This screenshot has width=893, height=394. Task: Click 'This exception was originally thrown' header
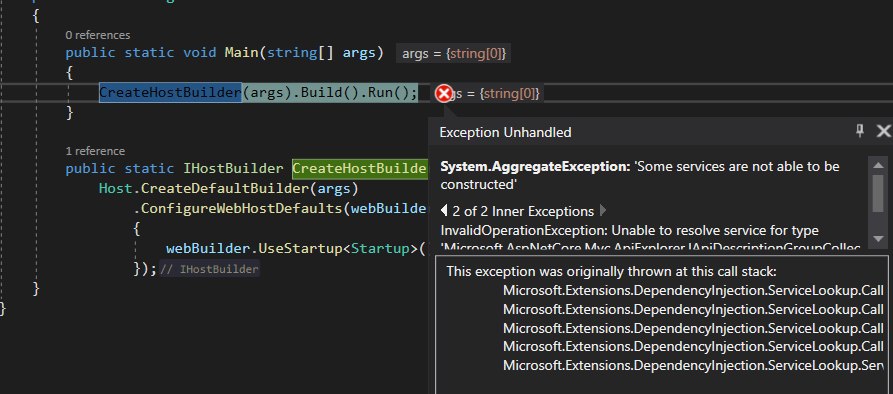611,271
